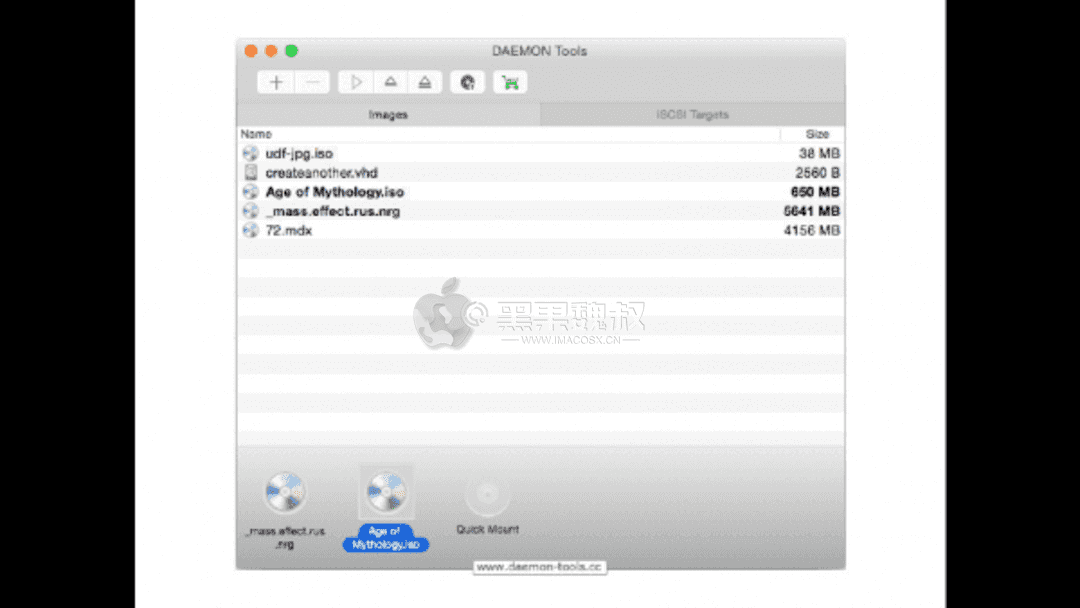
Task: Click the Unmount All eject icon
Action: tap(424, 82)
